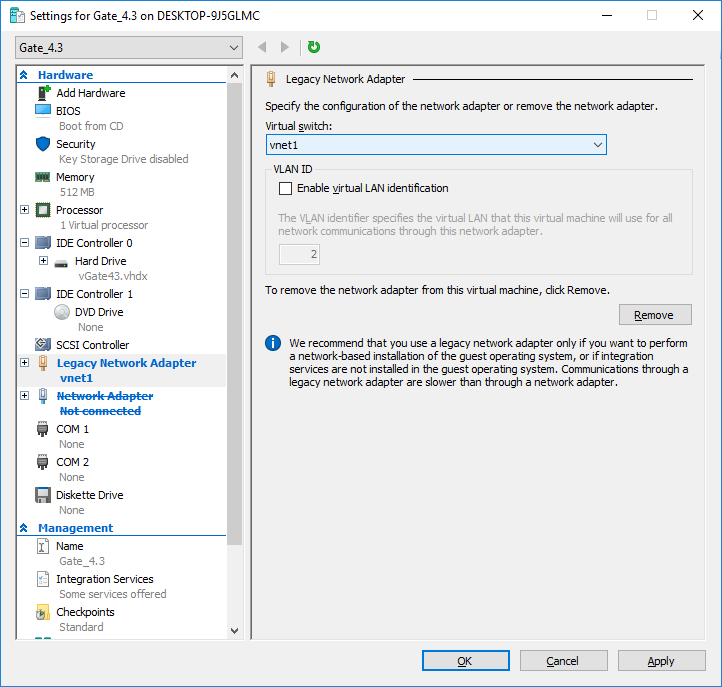Click the Gate_4.3 name value

coord(82,561)
